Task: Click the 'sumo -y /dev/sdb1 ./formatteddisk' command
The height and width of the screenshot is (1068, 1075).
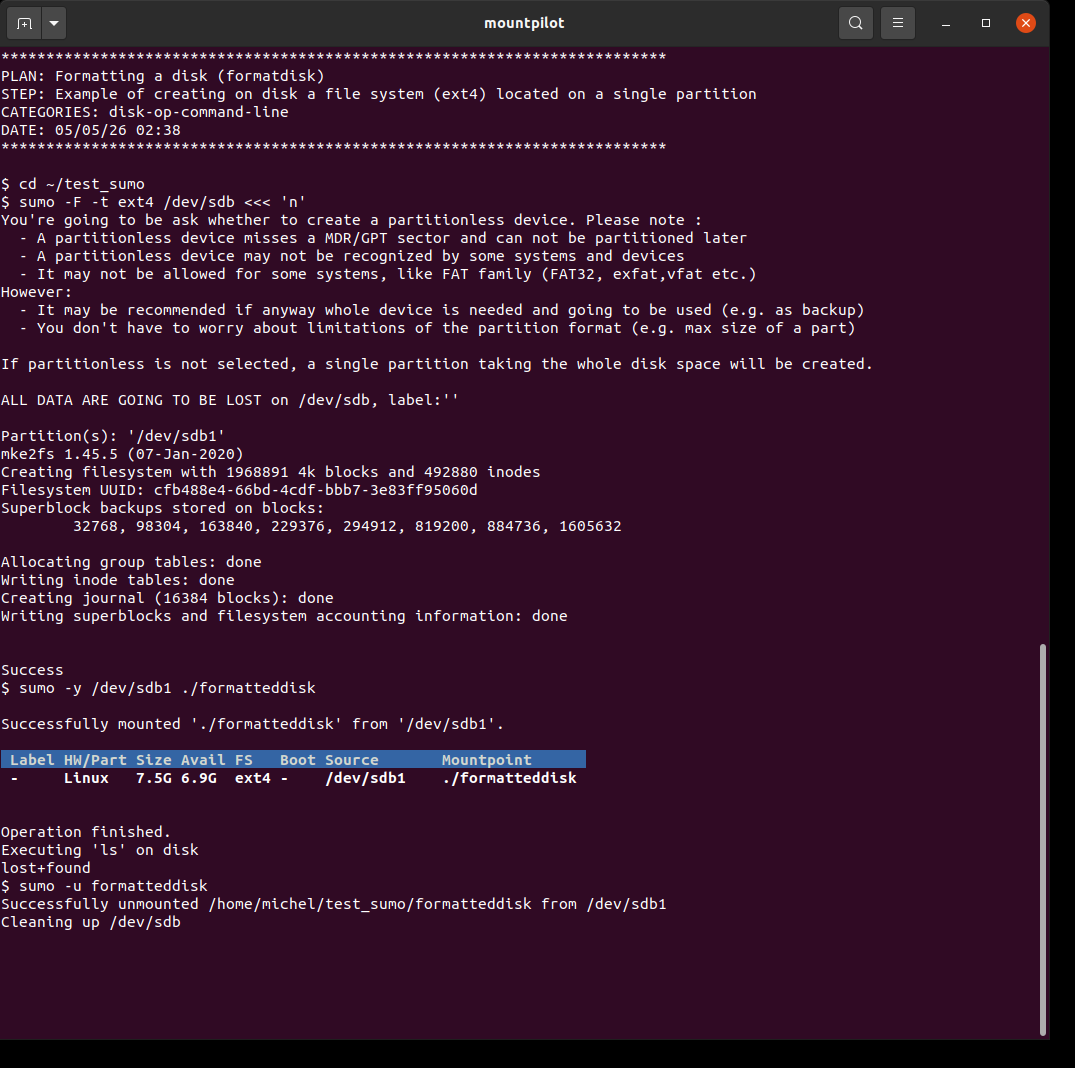Action: coord(167,688)
